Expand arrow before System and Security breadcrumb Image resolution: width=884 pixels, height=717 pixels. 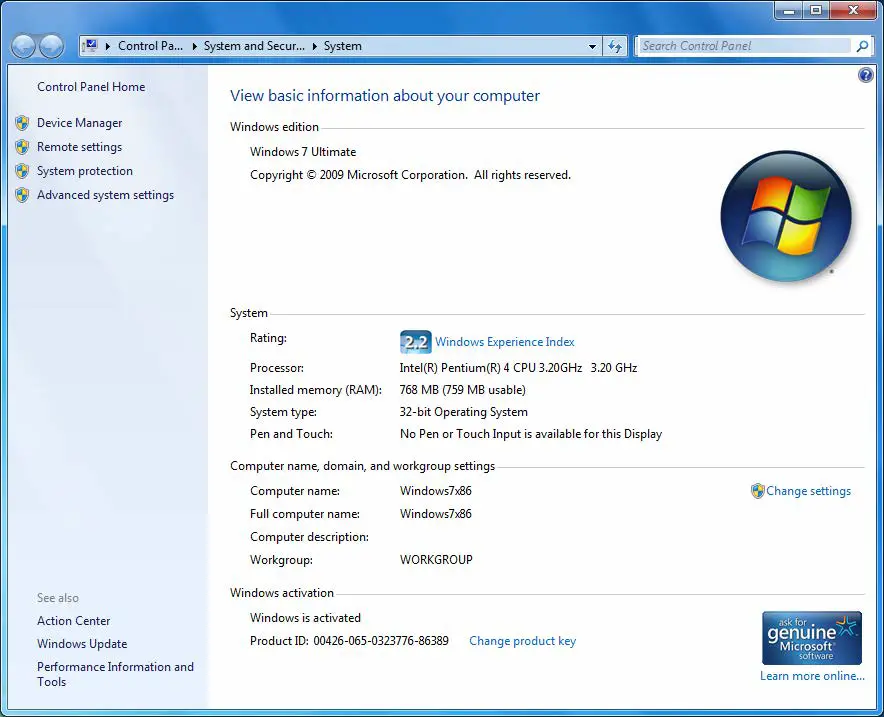(195, 46)
